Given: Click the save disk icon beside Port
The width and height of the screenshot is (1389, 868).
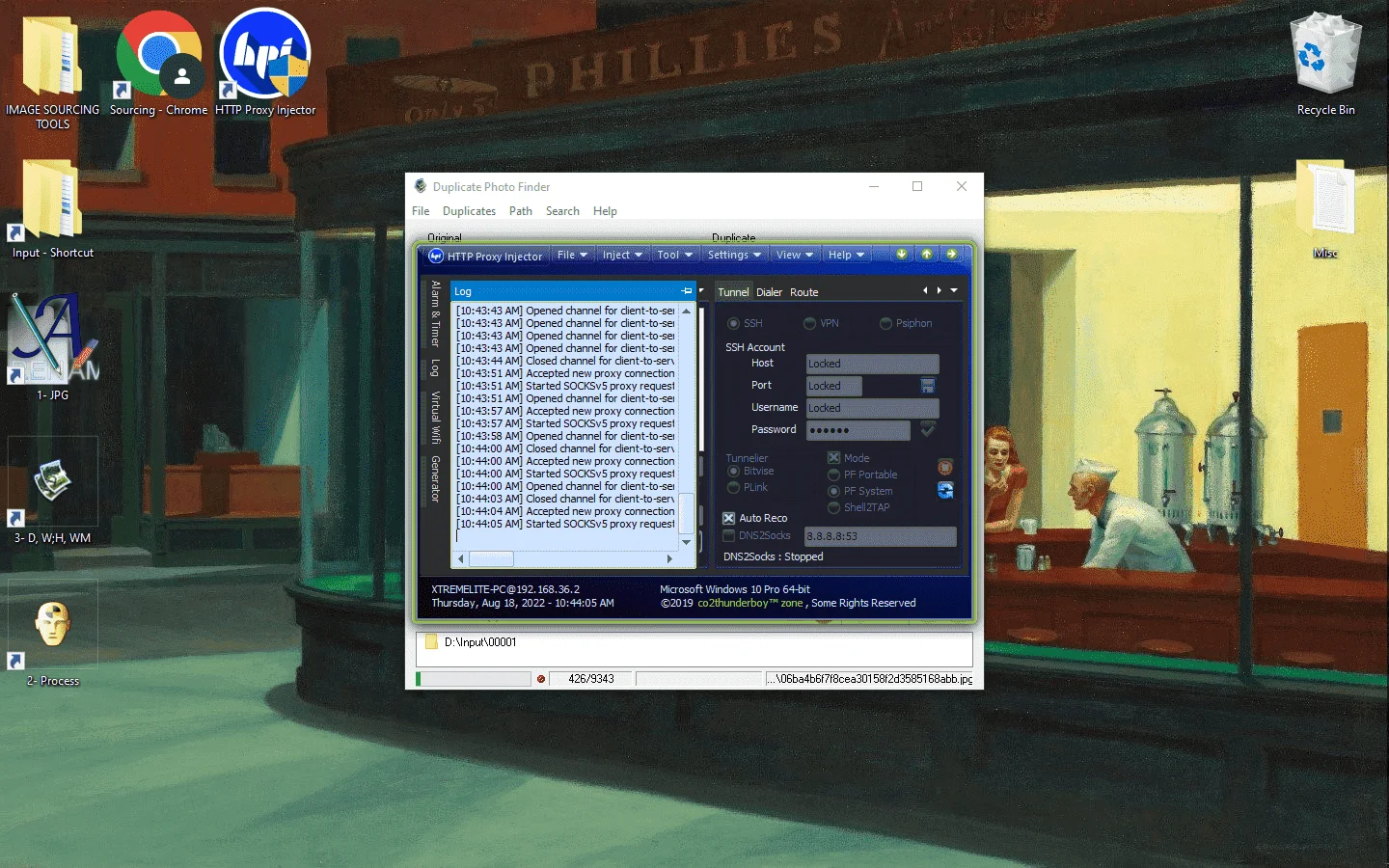Looking at the screenshot, I should [928, 386].
